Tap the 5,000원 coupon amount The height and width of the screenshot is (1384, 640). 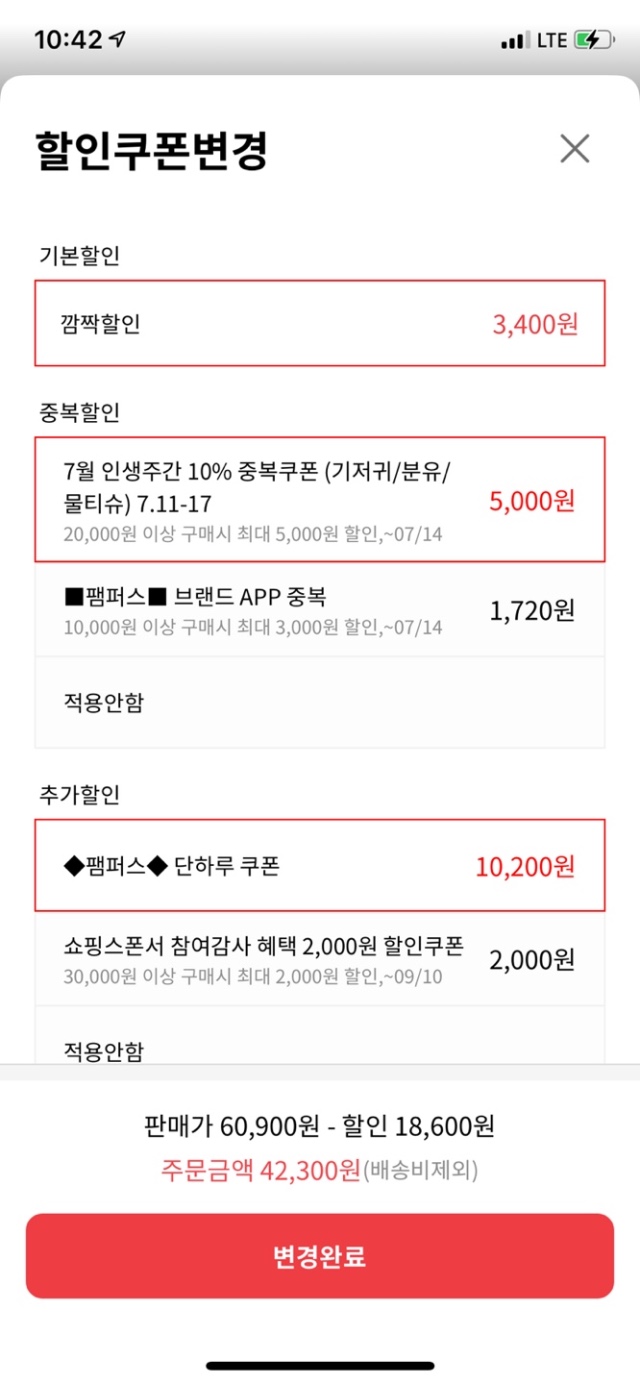532,500
